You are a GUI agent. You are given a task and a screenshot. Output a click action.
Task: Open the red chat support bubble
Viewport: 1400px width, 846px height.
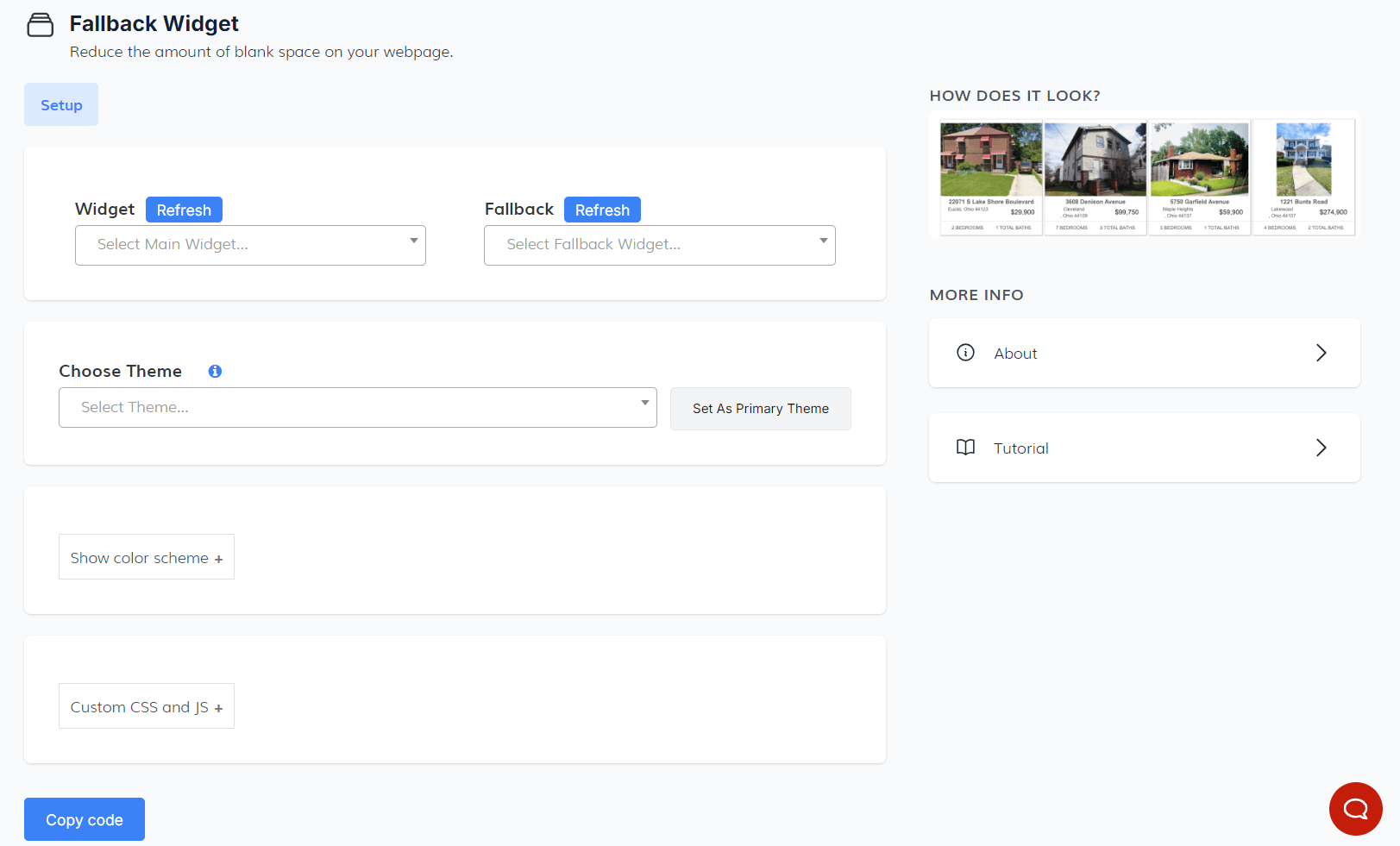point(1355,809)
